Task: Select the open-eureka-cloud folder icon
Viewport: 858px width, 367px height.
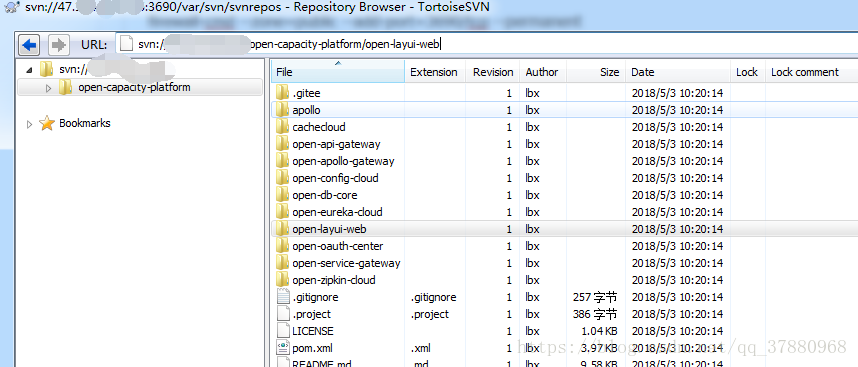Action: (x=282, y=212)
